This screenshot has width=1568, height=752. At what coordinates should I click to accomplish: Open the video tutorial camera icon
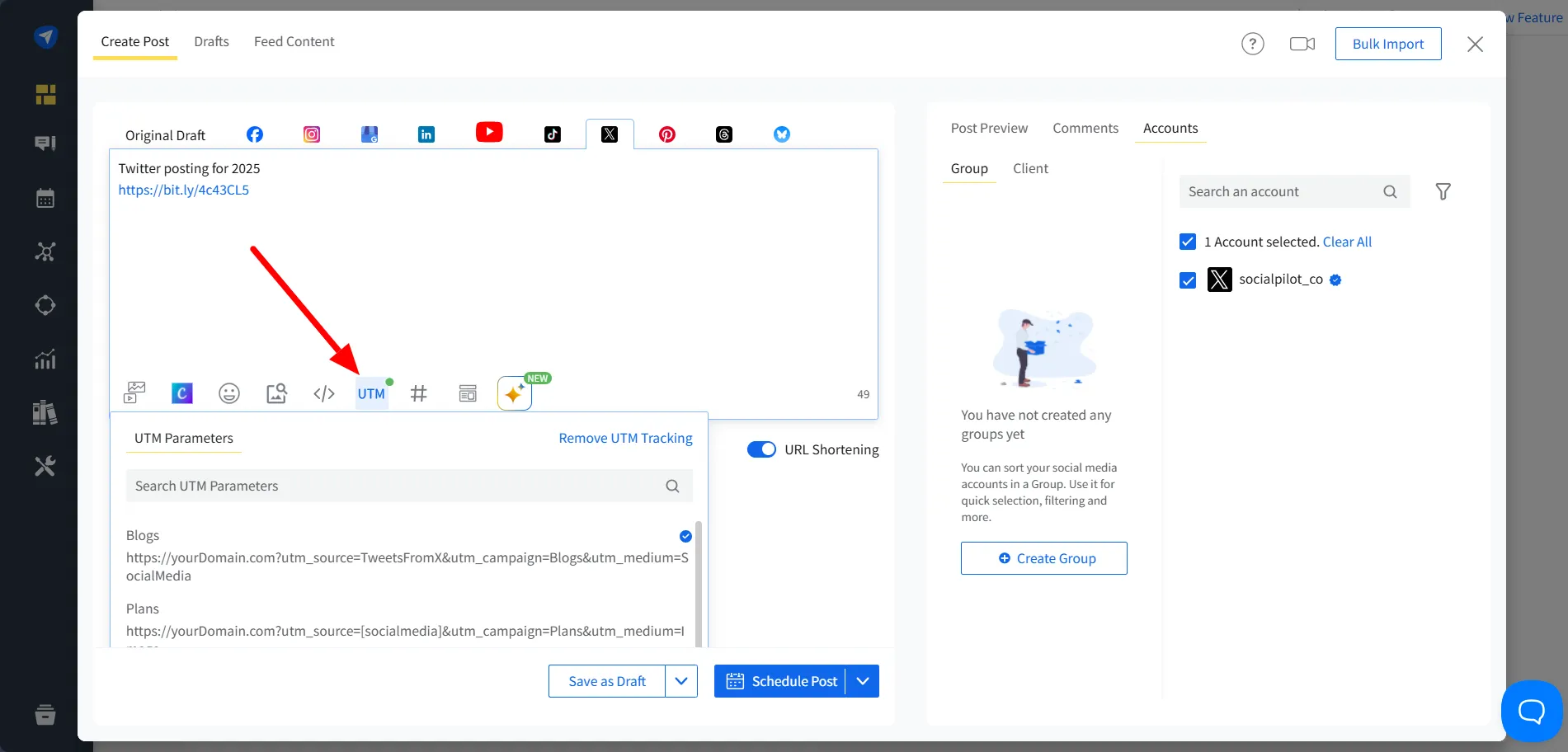(1302, 44)
